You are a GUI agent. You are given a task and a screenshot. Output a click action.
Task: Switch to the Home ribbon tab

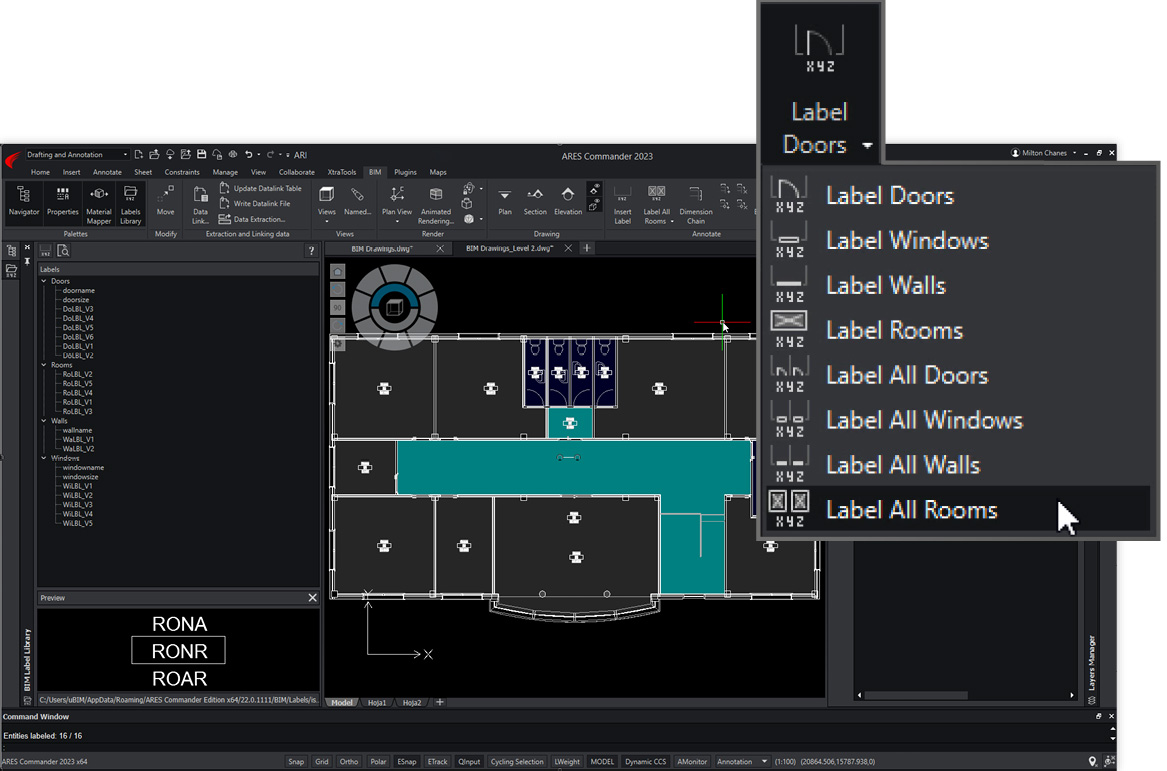[40, 172]
